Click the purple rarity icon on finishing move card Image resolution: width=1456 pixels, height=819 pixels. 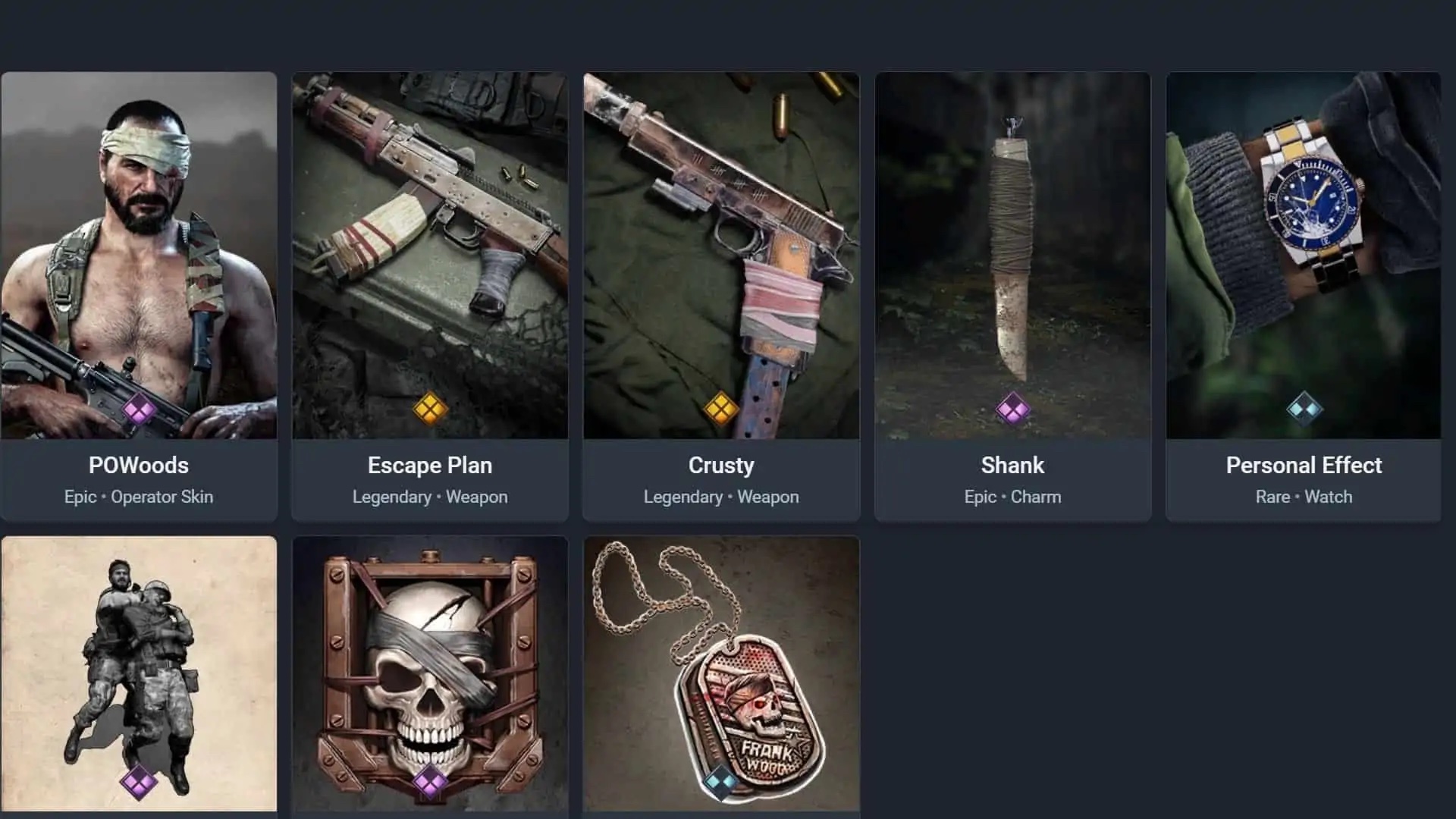(x=139, y=782)
